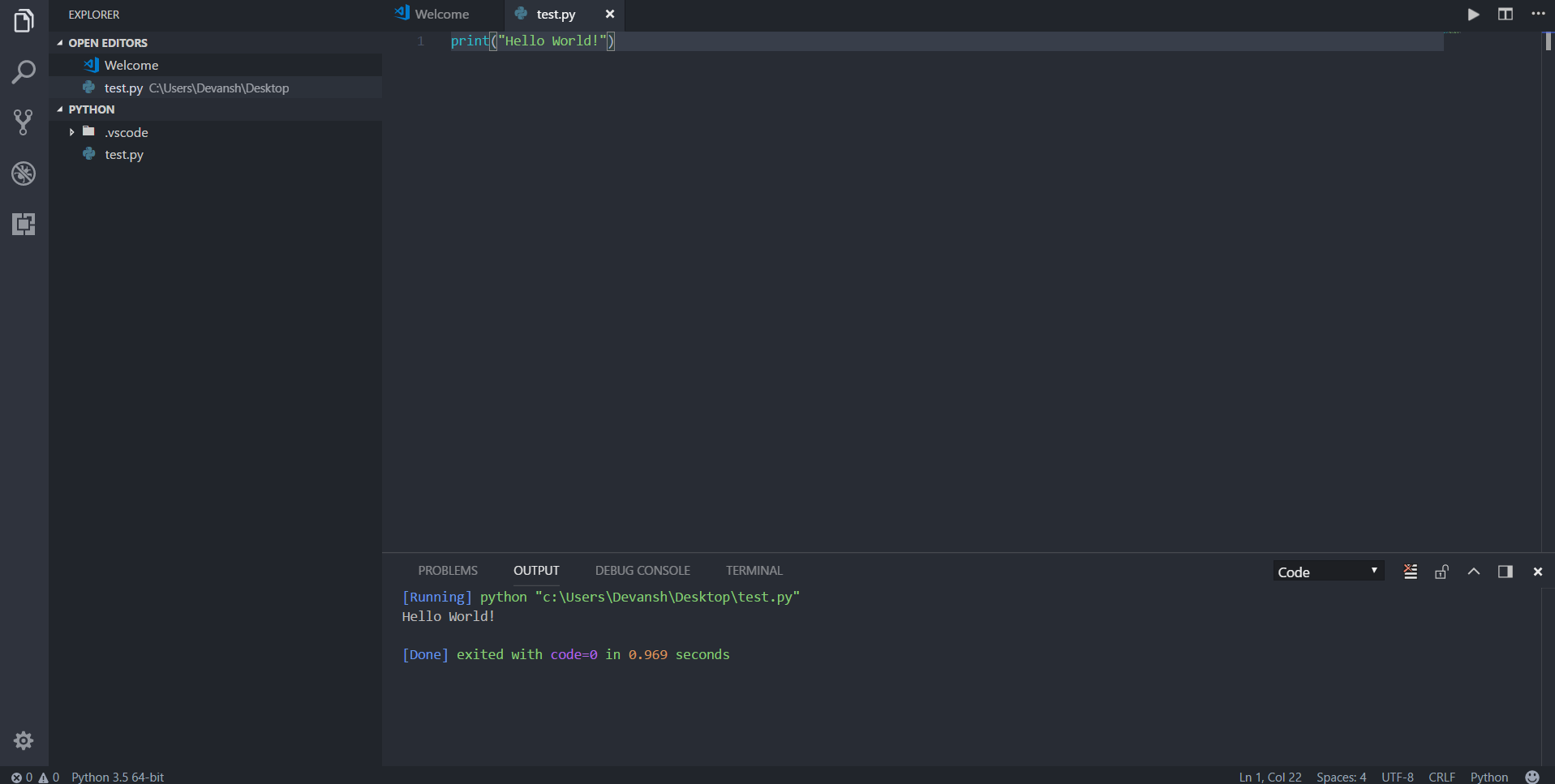Open the Source Control view

[x=24, y=122]
